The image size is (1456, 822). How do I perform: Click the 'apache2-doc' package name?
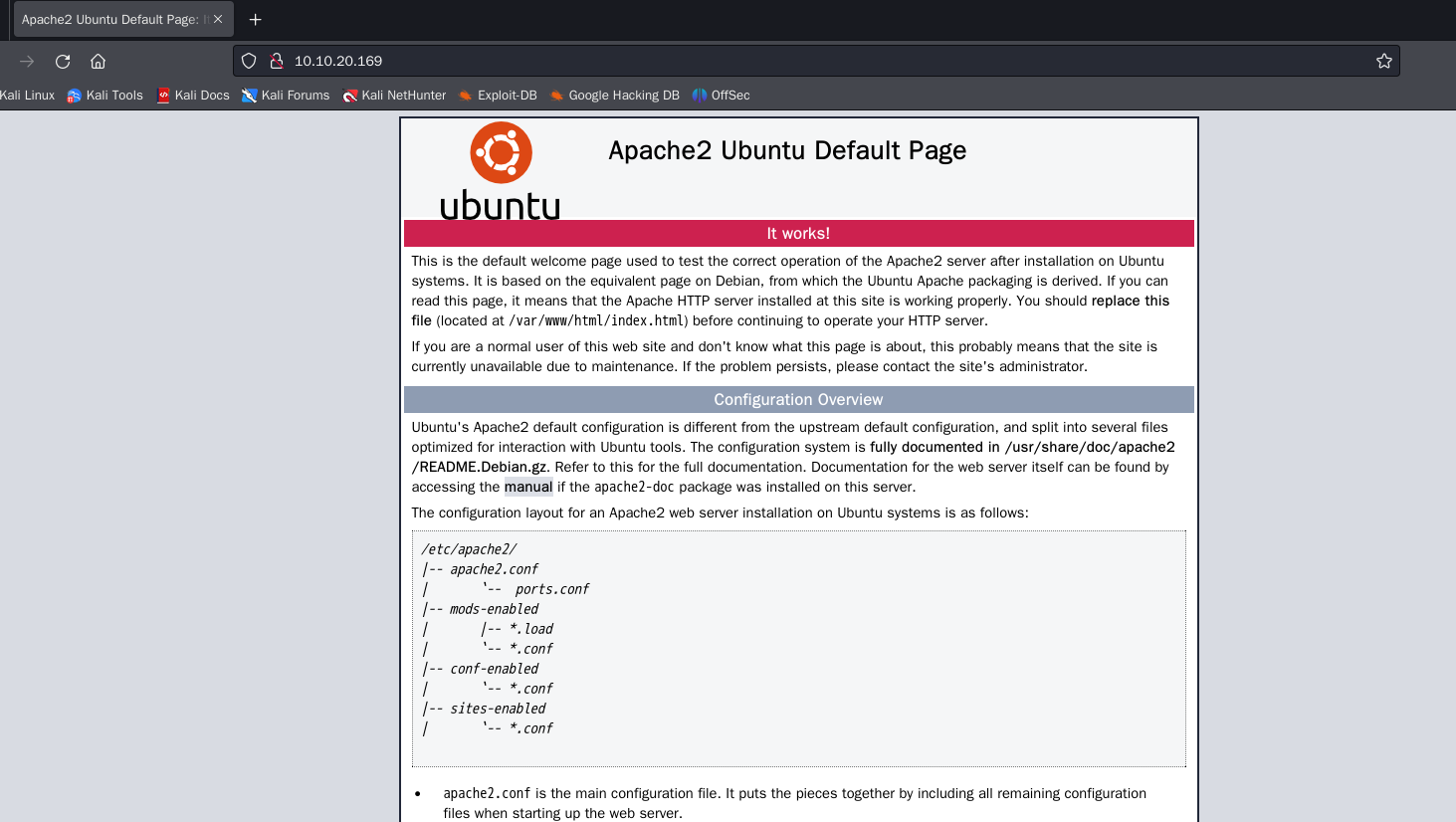pyautogui.click(x=635, y=487)
